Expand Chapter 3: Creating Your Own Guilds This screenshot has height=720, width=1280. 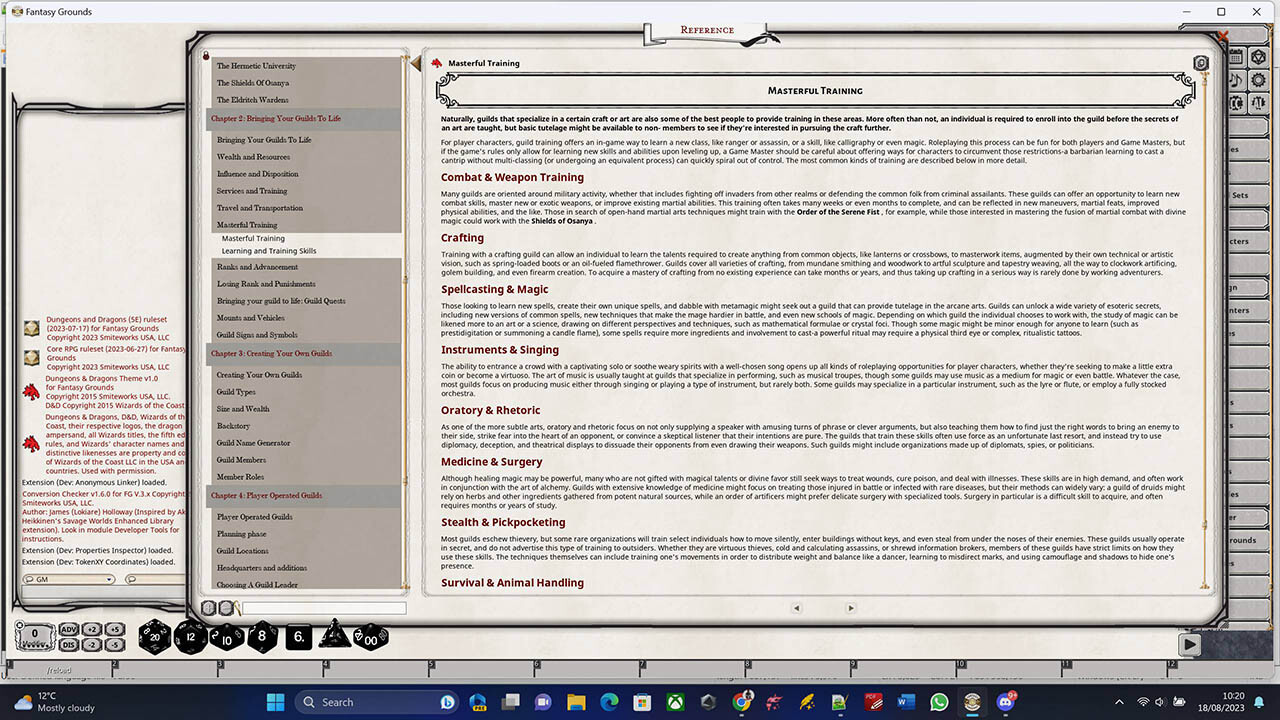tap(272, 353)
